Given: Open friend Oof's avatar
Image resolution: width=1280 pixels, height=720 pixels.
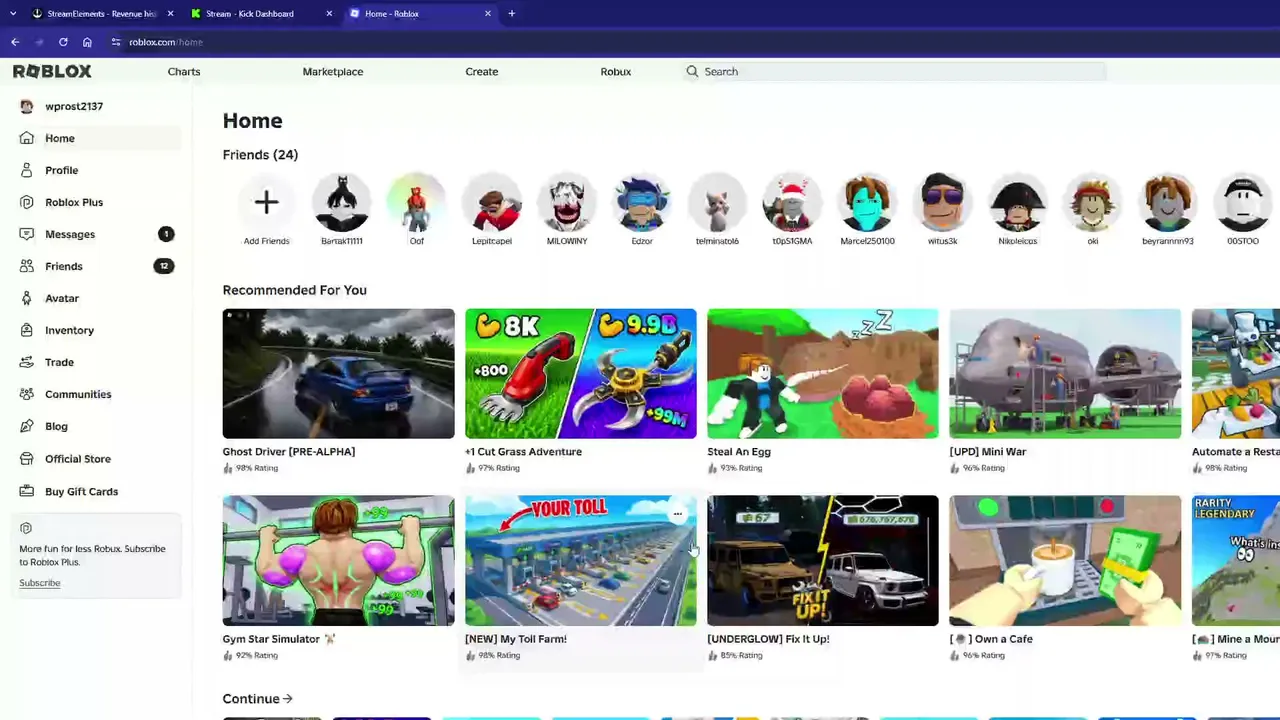Looking at the screenshot, I should click(417, 203).
